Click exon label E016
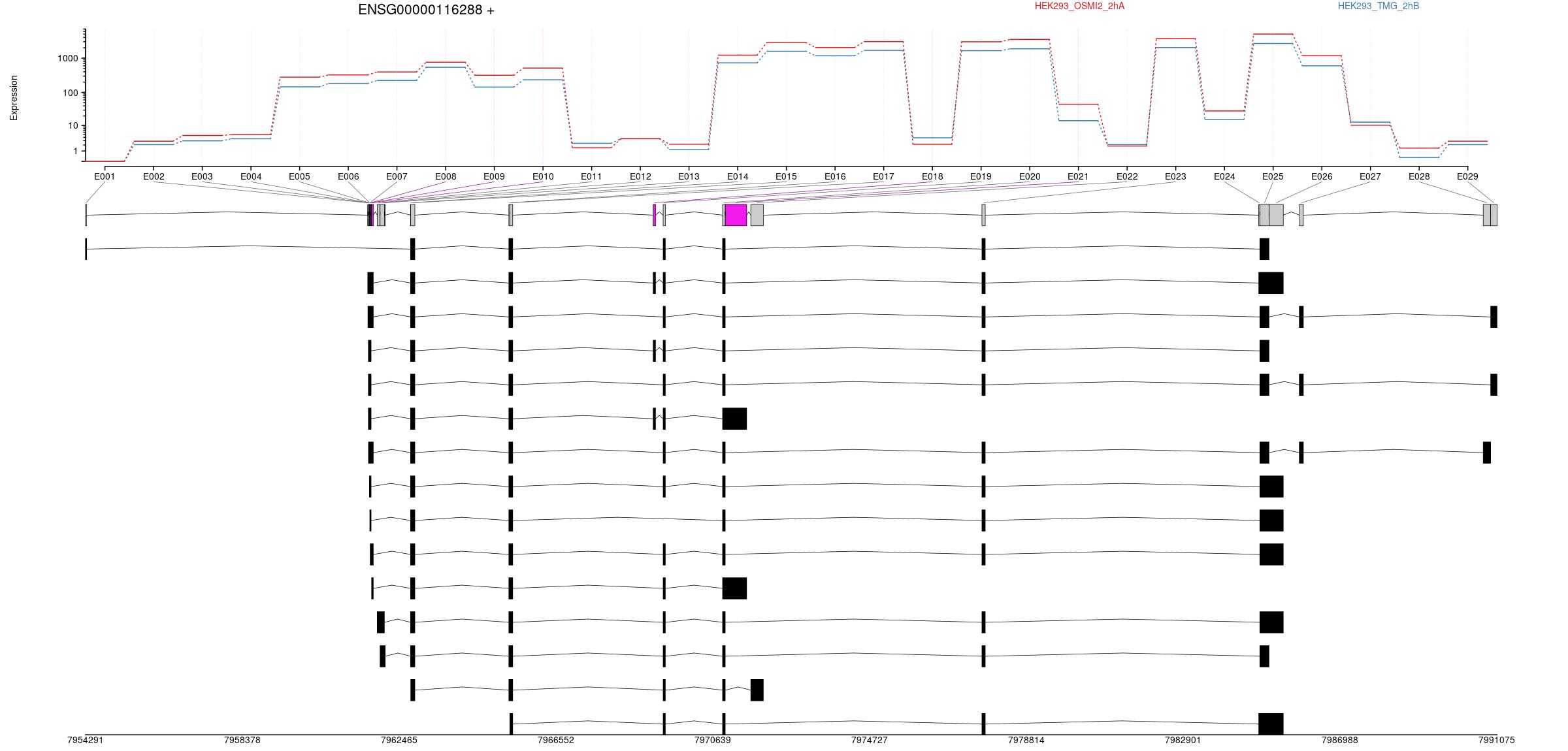The height and width of the screenshot is (751, 1568). pyautogui.click(x=835, y=176)
